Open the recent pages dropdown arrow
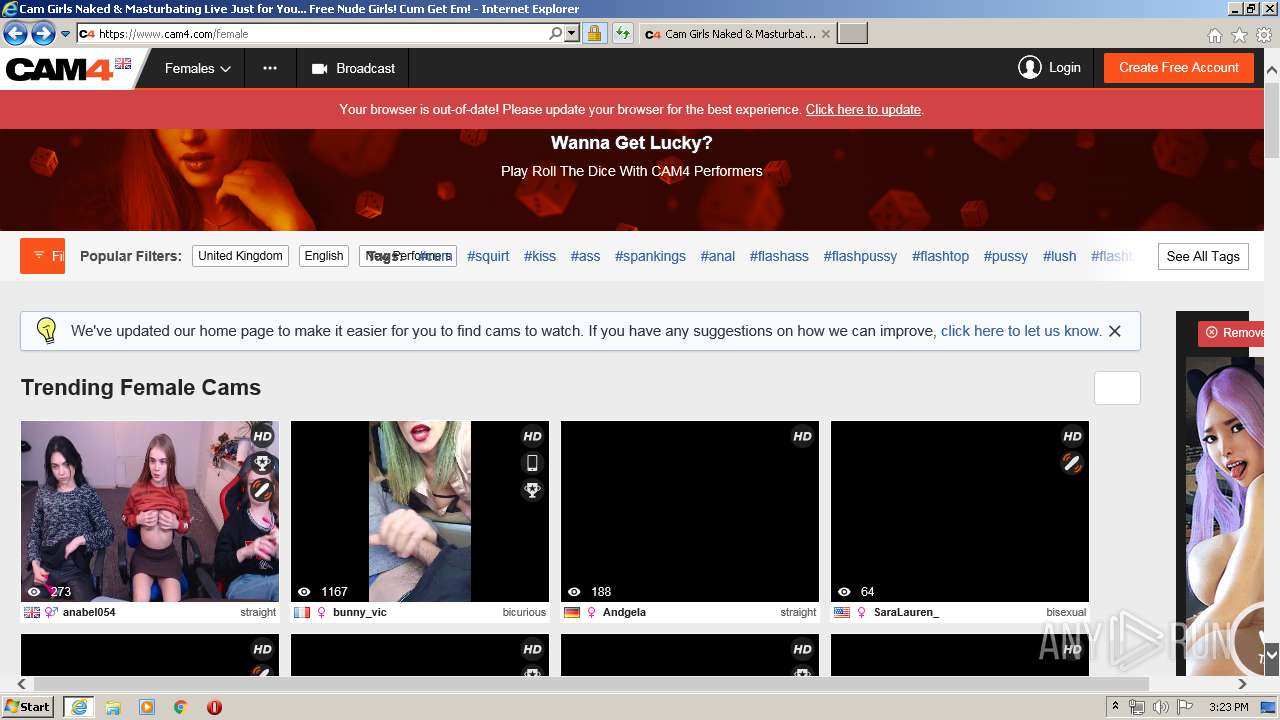Viewport: 1280px width, 720px height. [x=66, y=34]
